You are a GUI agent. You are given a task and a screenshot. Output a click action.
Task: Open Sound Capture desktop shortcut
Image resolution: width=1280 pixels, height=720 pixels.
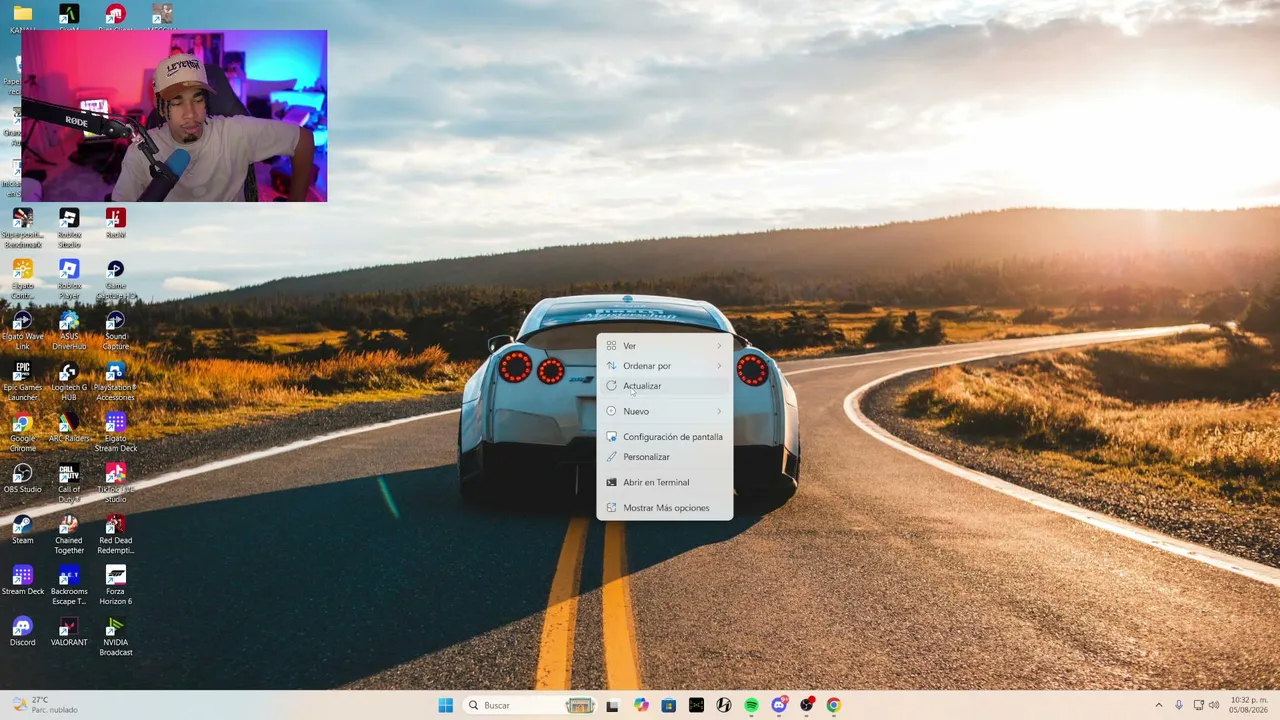(116, 331)
